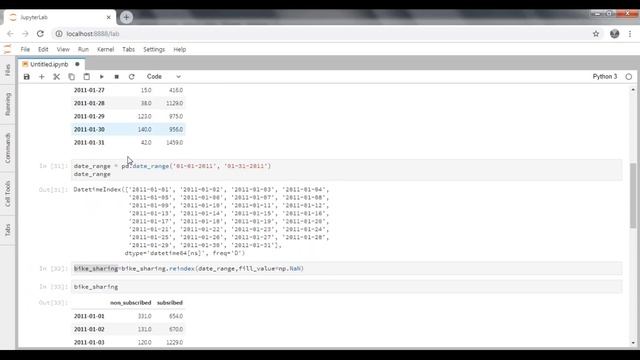Image resolution: width=640 pixels, height=360 pixels.
Task: Click the 2011-01-28 row label
Action: (89, 103)
